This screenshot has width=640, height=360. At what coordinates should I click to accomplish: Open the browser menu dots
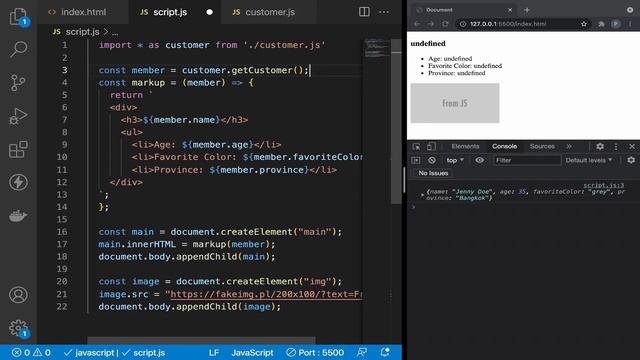pos(630,24)
